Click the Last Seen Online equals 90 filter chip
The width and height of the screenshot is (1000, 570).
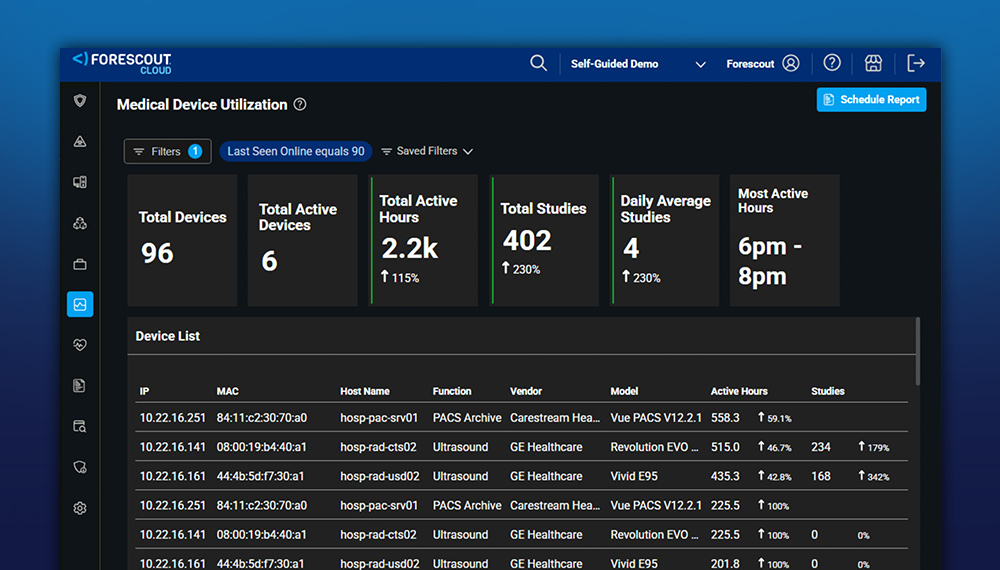[296, 151]
